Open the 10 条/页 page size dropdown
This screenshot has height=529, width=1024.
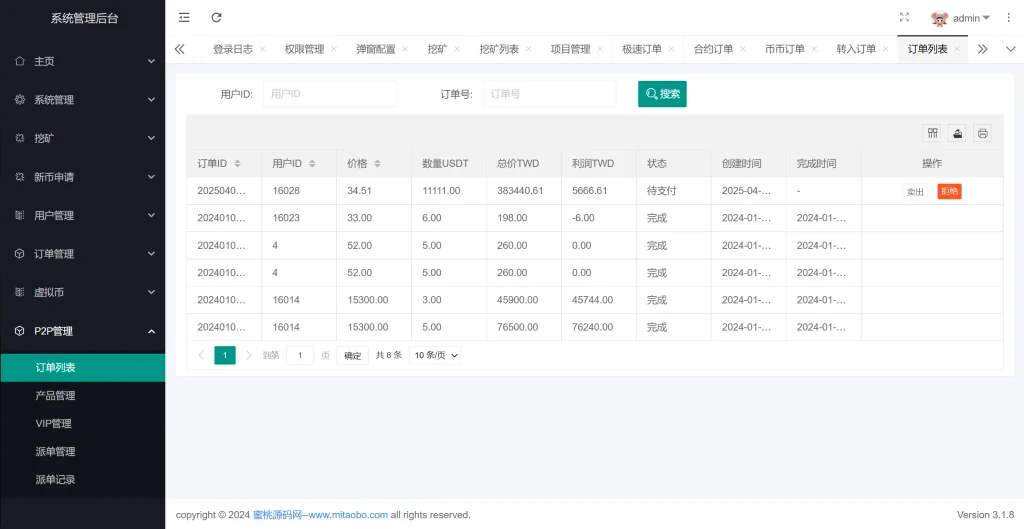click(436, 355)
